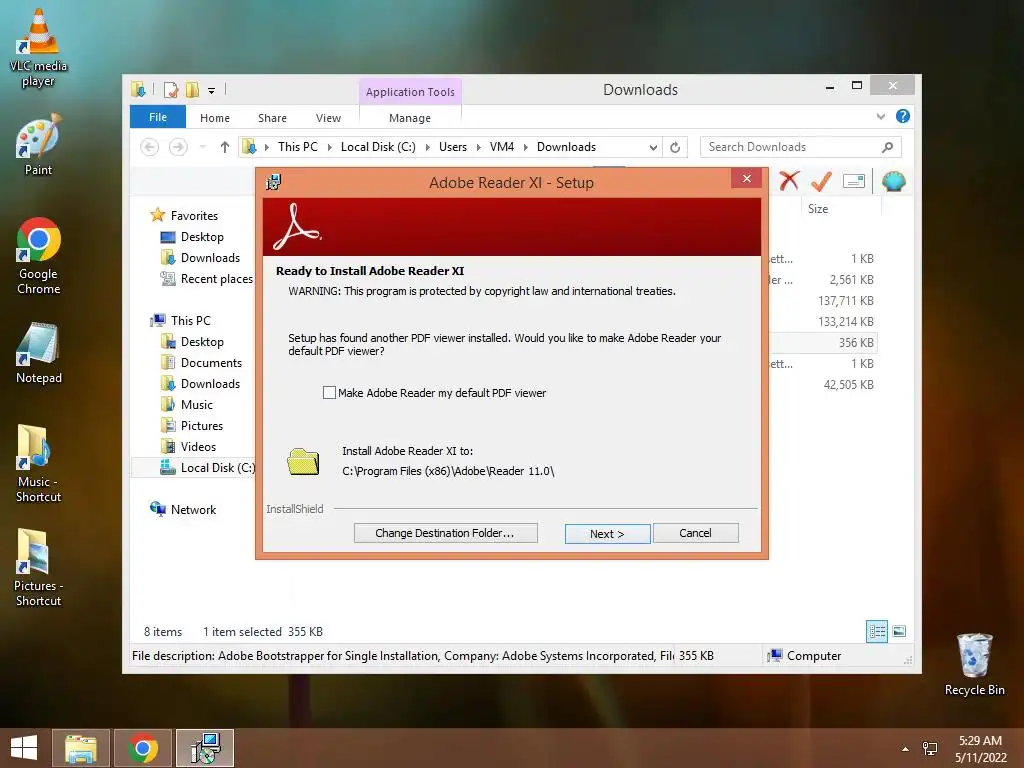Refresh the Downloads folder view
The height and width of the screenshot is (768, 1024).
(675, 147)
